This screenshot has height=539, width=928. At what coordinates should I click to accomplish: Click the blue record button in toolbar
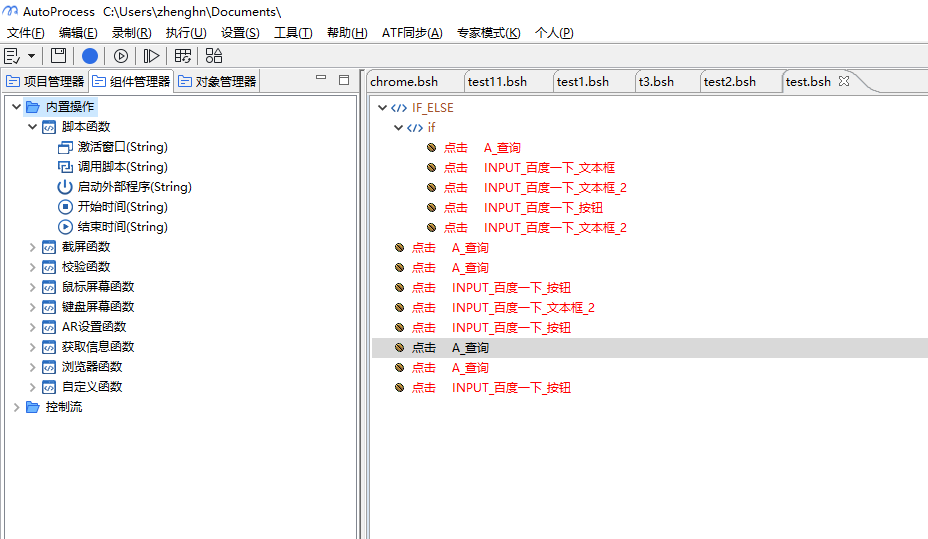point(90,56)
